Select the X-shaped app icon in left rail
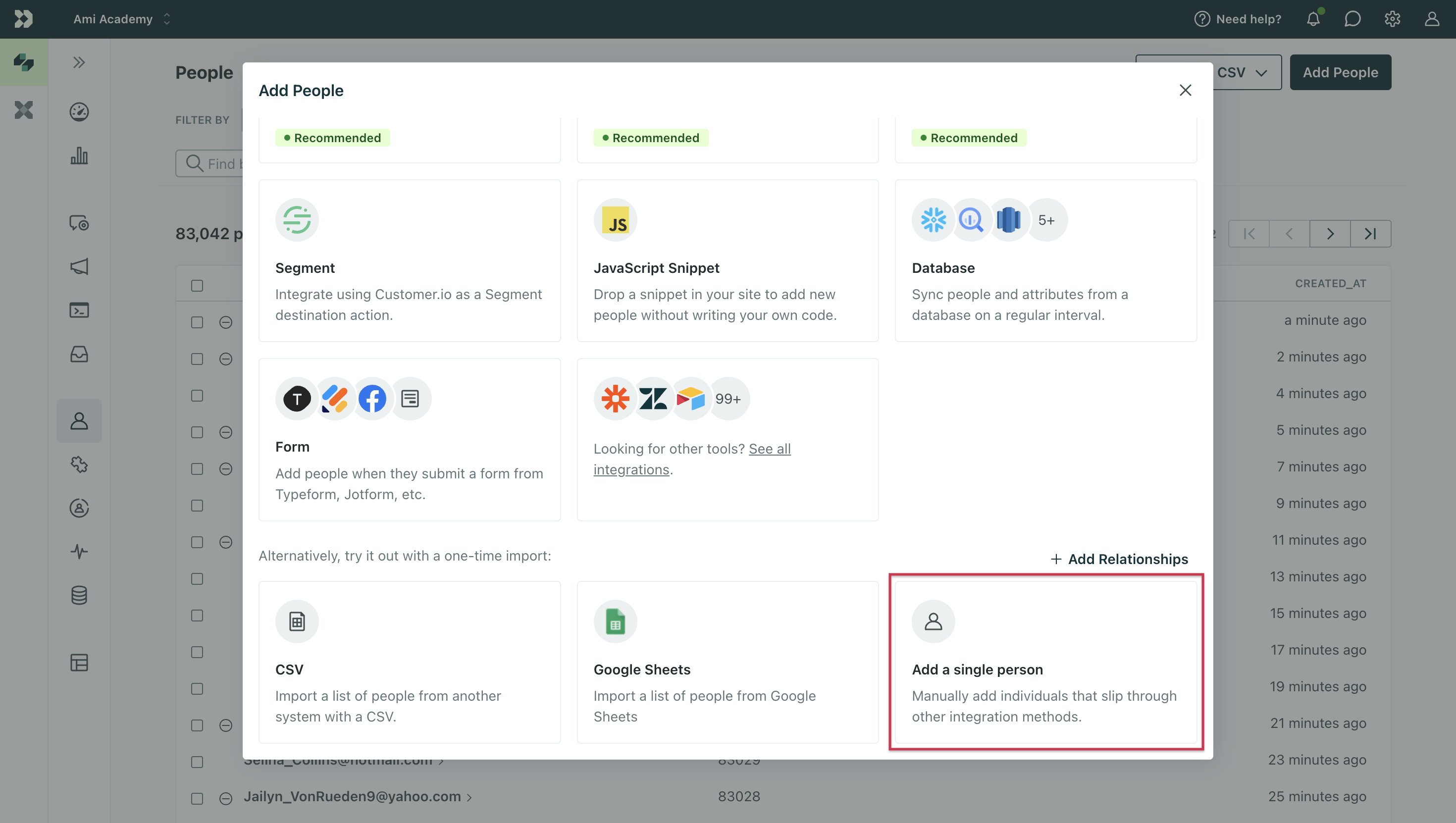Viewport: 1456px width, 823px height. click(x=24, y=109)
